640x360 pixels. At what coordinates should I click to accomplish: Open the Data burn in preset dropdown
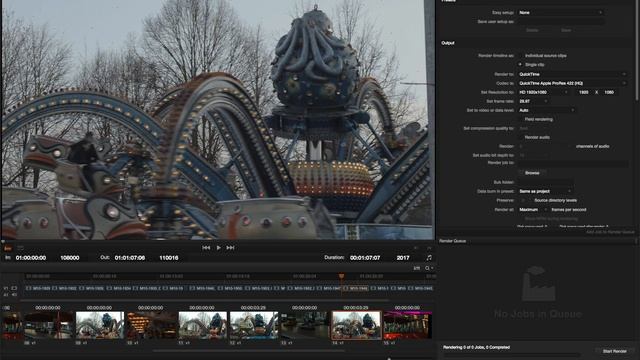click(545, 191)
